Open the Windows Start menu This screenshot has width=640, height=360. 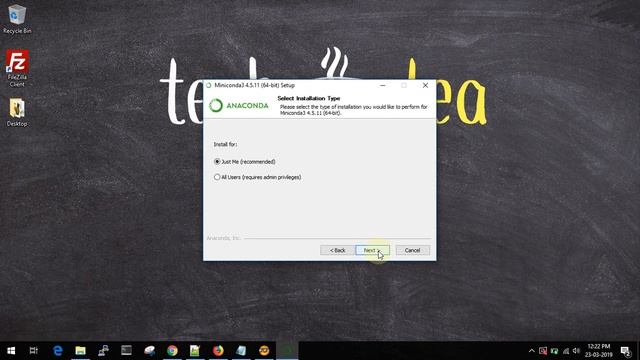point(11,351)
